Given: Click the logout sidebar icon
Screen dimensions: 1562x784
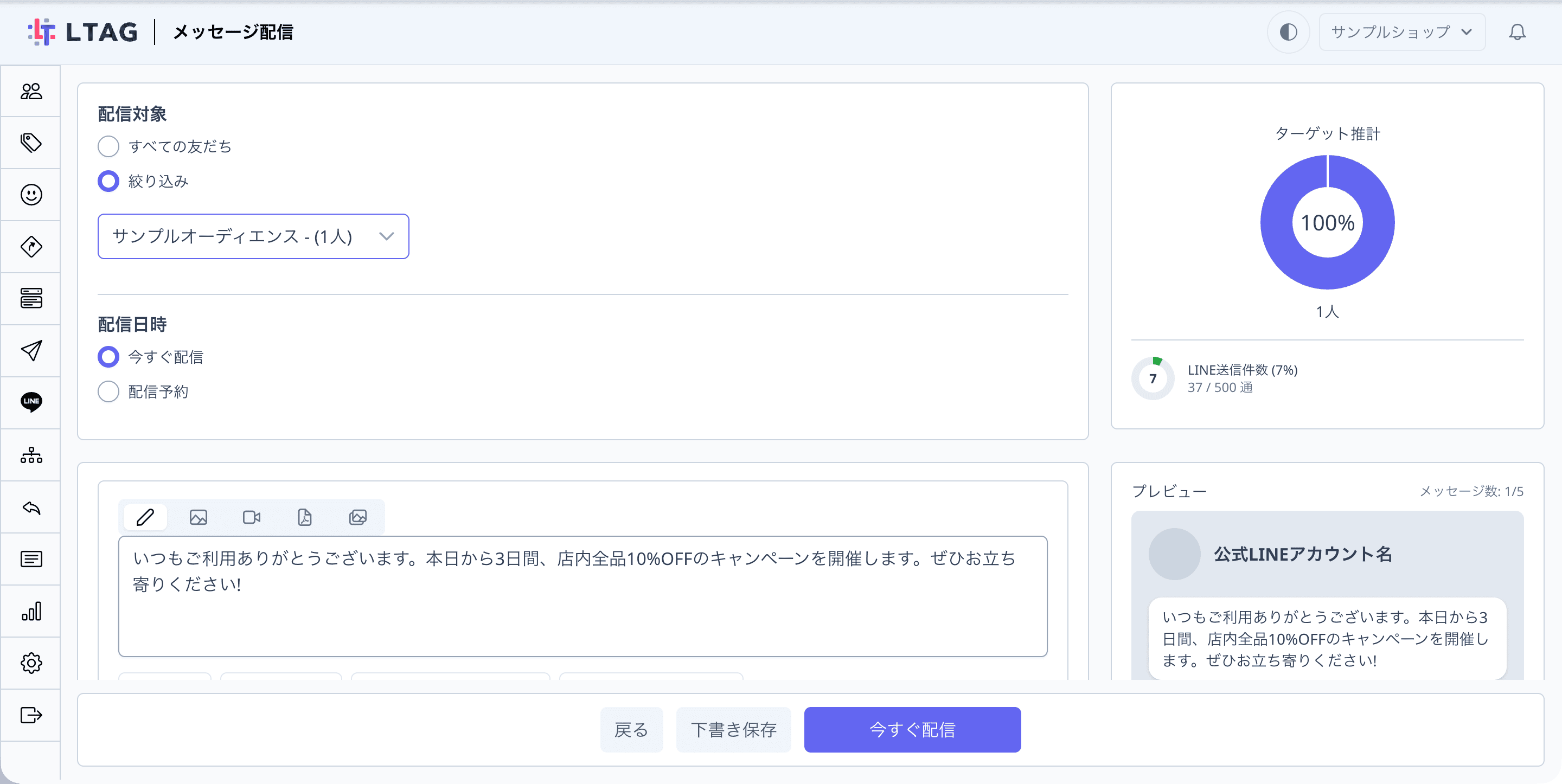Looking at the screenshot, I should point(31,715).
